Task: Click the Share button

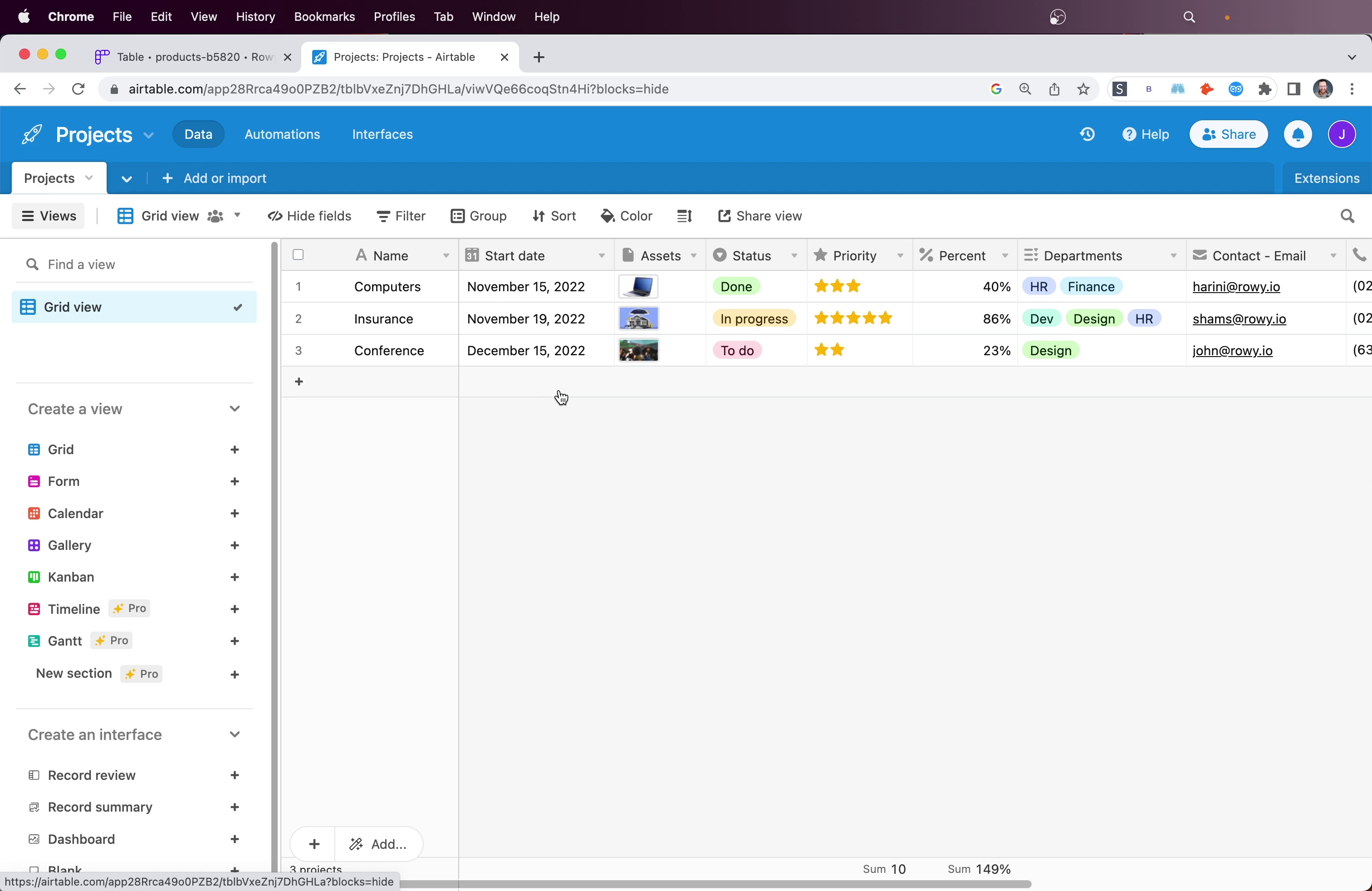Action: coord(1229,135)
